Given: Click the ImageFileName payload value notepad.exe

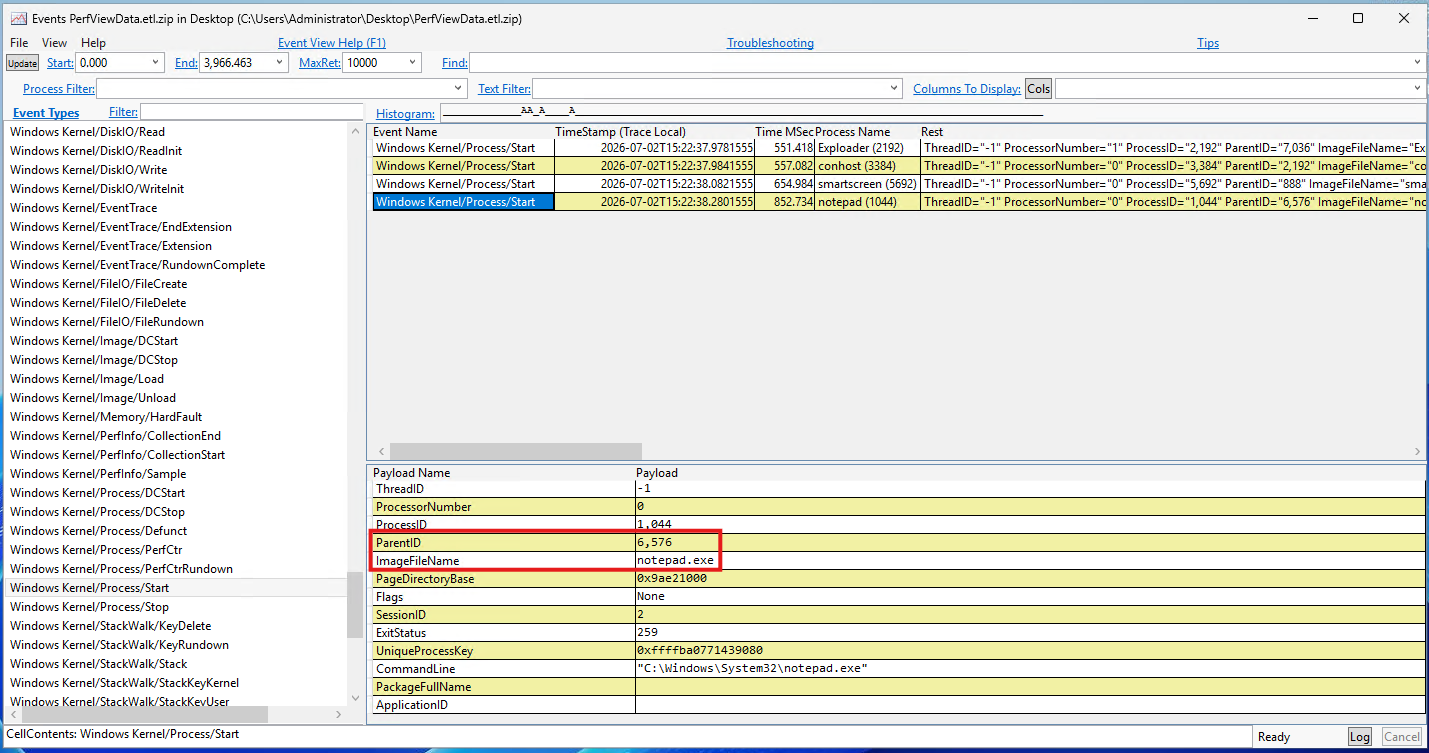Looking at the screenshot, I should coord(675,560).
